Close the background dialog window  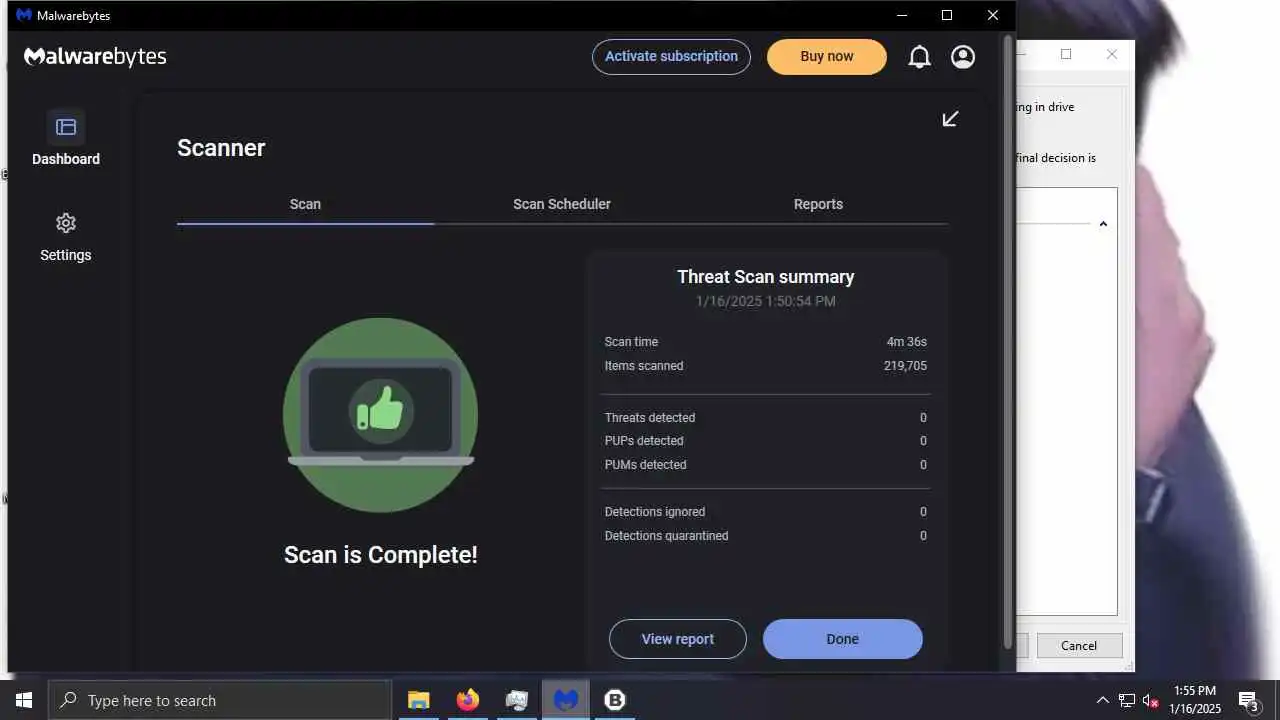click(1112, 54)
